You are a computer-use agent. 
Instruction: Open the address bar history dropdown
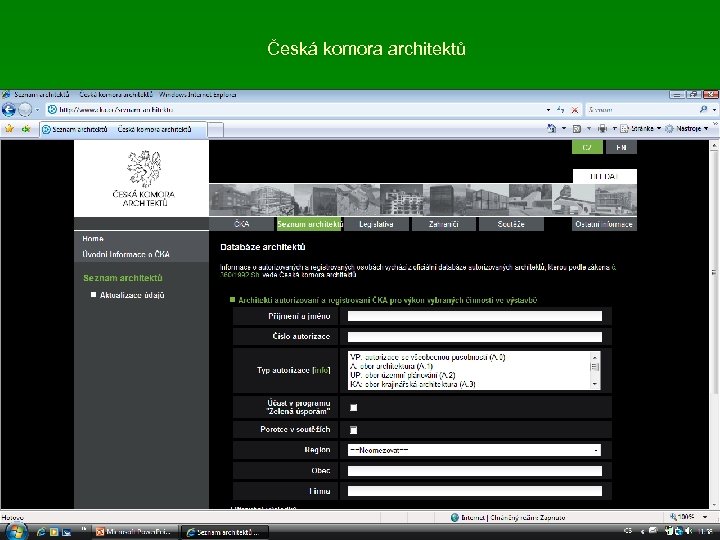click(x=548, y=110)
